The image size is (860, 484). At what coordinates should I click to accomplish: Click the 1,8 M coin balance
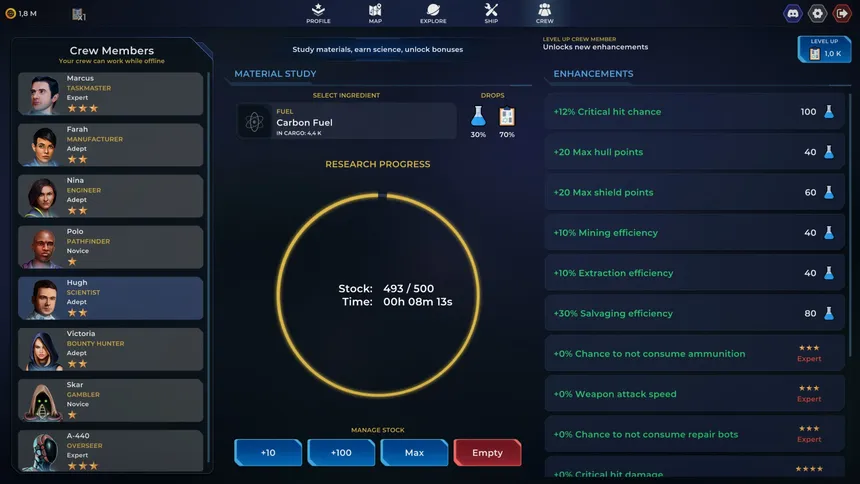[27, 14]
